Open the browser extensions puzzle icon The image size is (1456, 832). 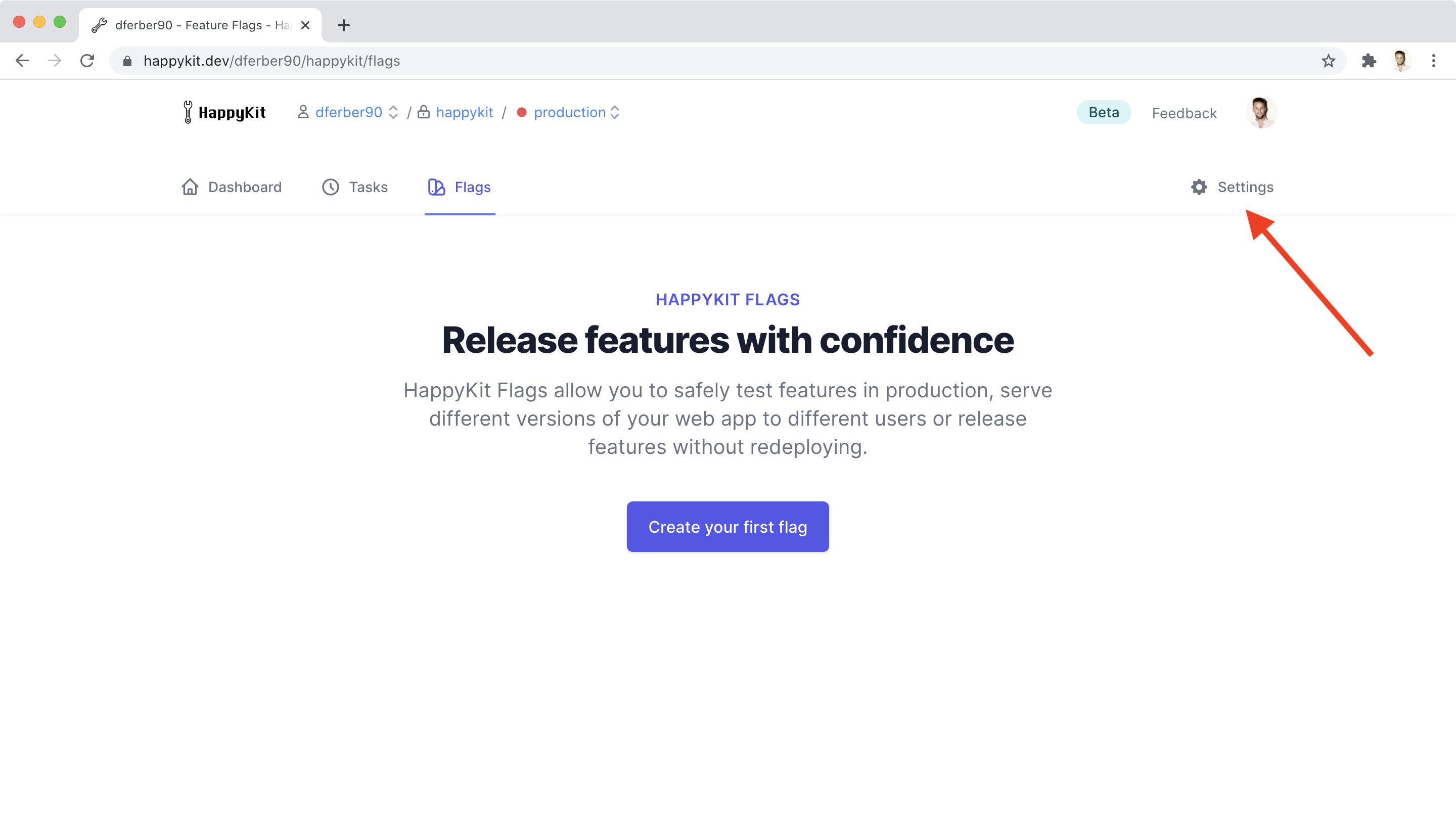[x=1369, y=61]
